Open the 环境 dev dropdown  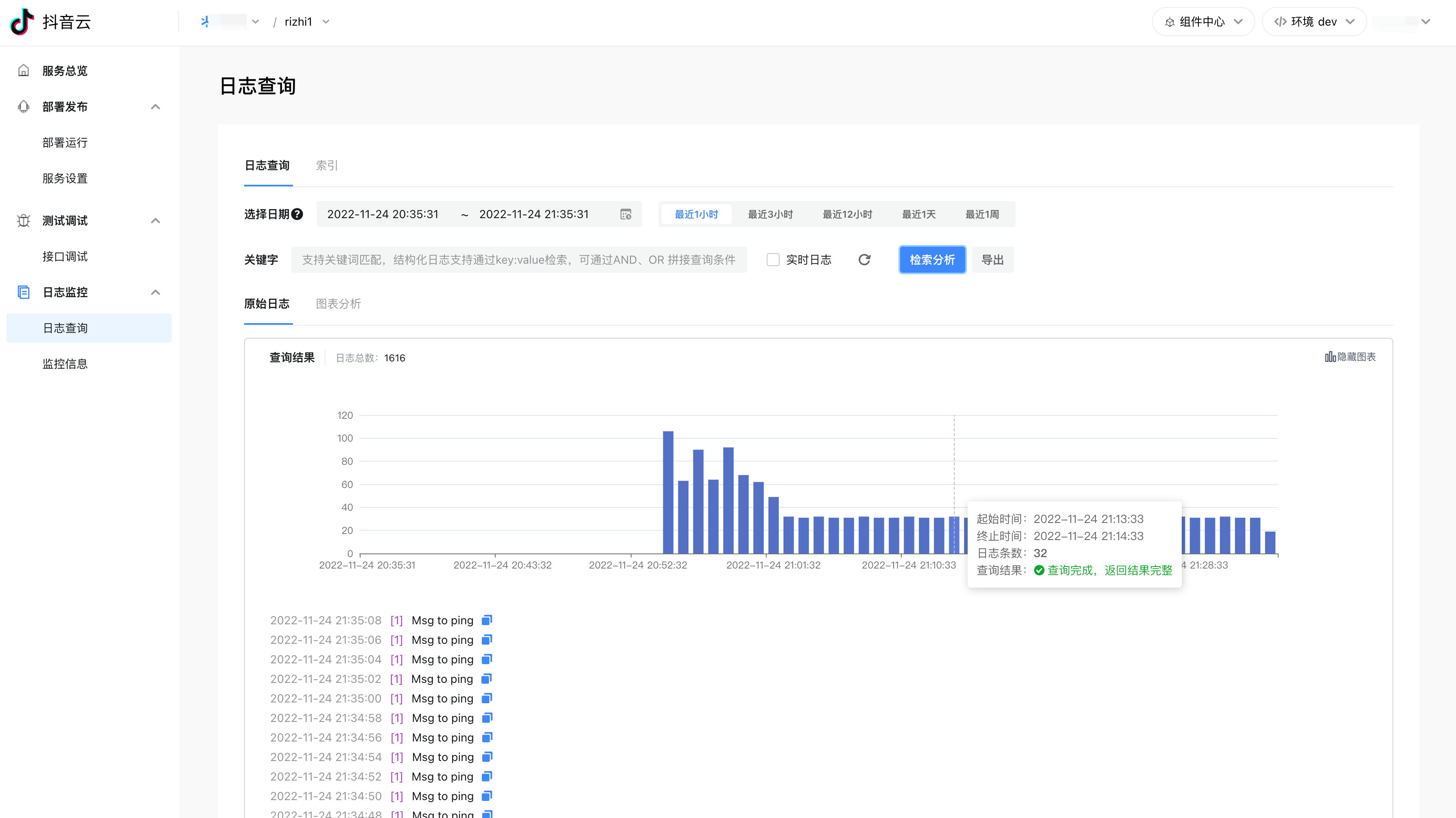[1314, 22]
